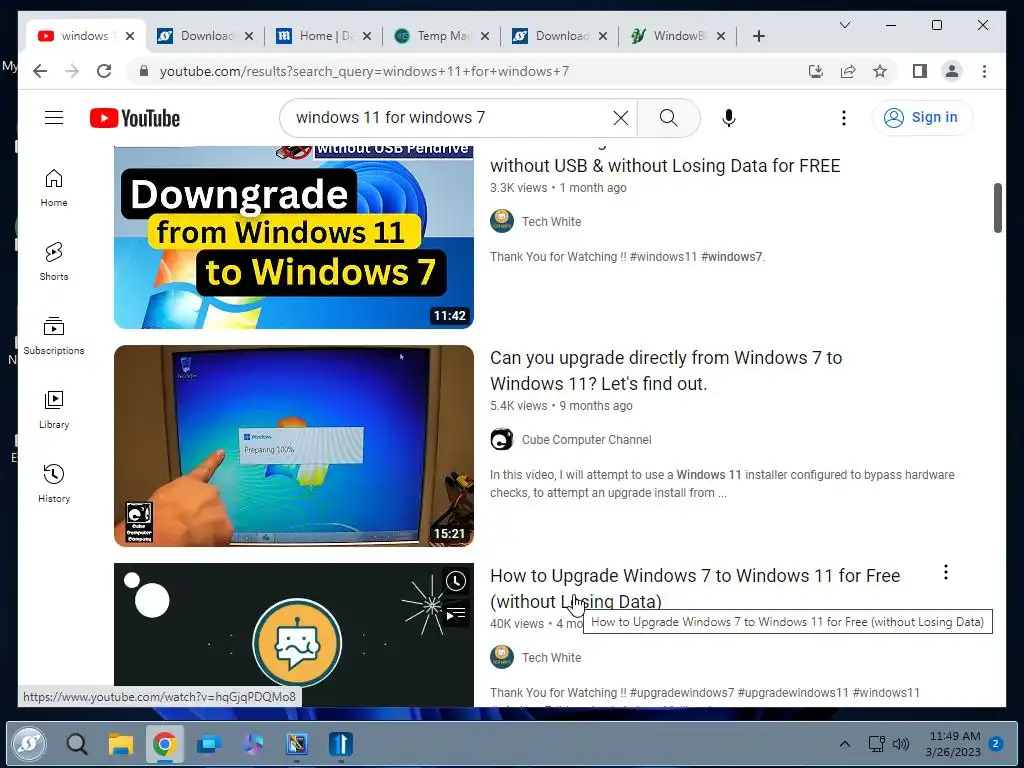Click the install app icon in address bar
The image size is (1024, 768).
(x=816, y=71)
